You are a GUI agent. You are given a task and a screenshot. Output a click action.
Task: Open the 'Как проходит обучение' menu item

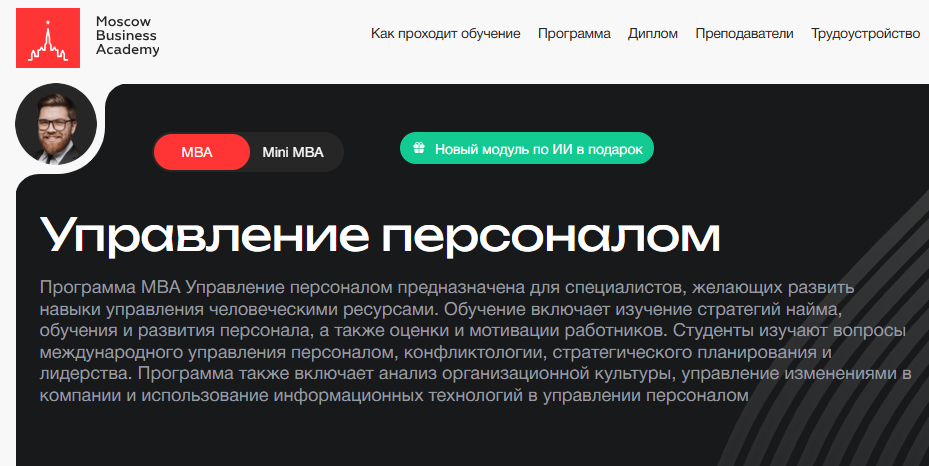446,34
